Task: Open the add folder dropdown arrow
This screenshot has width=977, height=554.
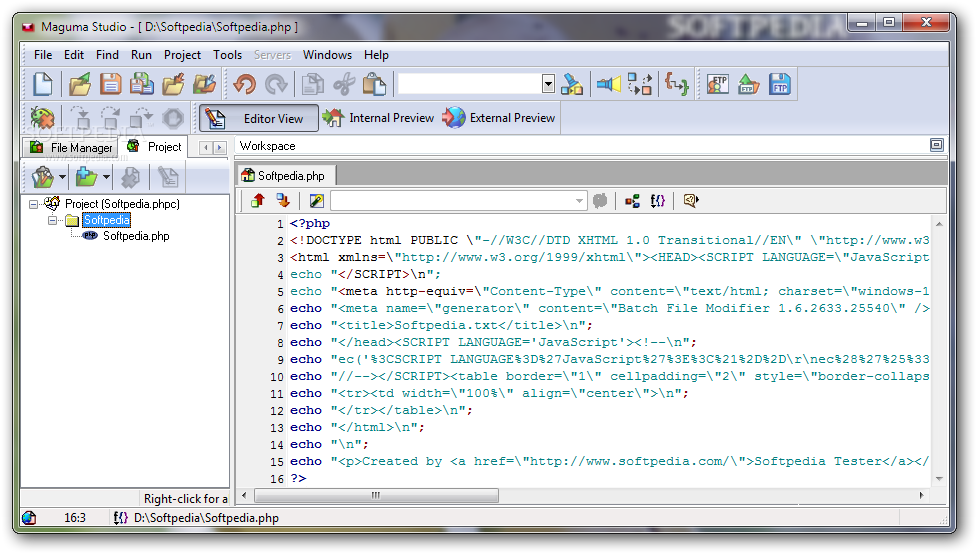Action: tap(107, 178)
